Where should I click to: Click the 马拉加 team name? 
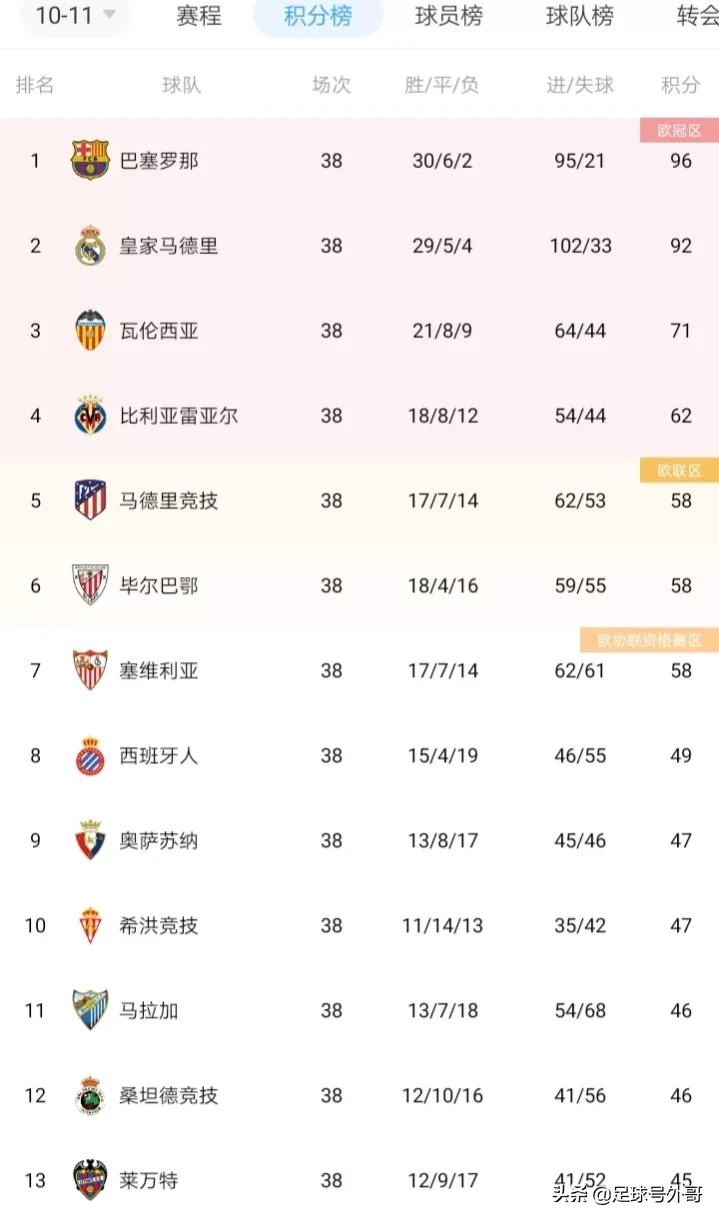coord(149,1011)
